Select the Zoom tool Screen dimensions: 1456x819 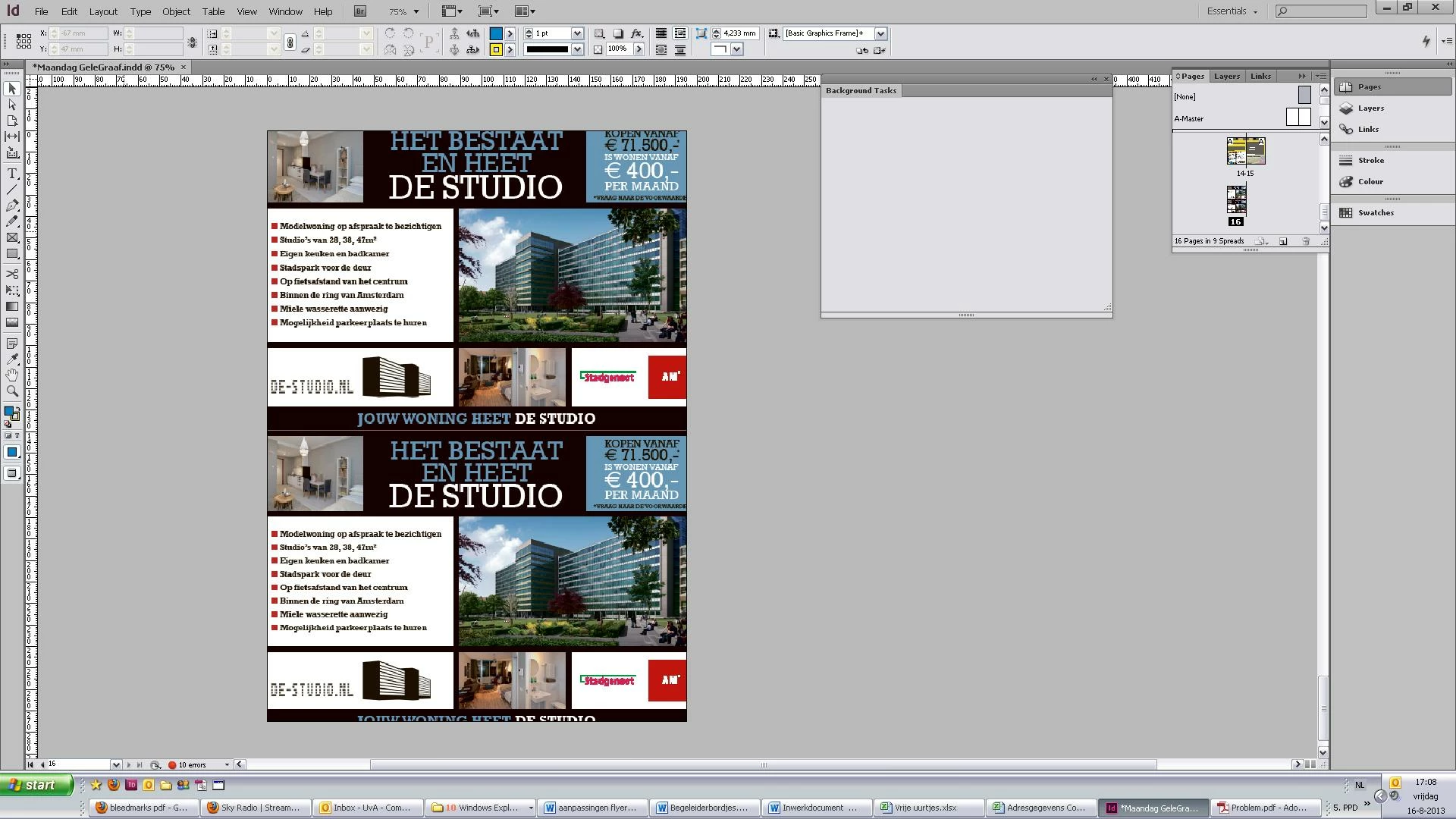click(12, 391)
